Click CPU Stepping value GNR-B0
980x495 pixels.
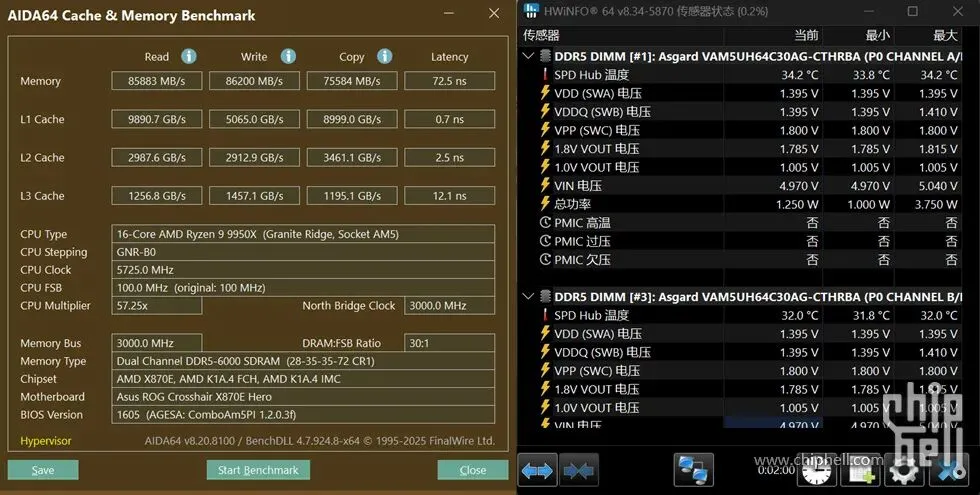(x=303, y=252)
